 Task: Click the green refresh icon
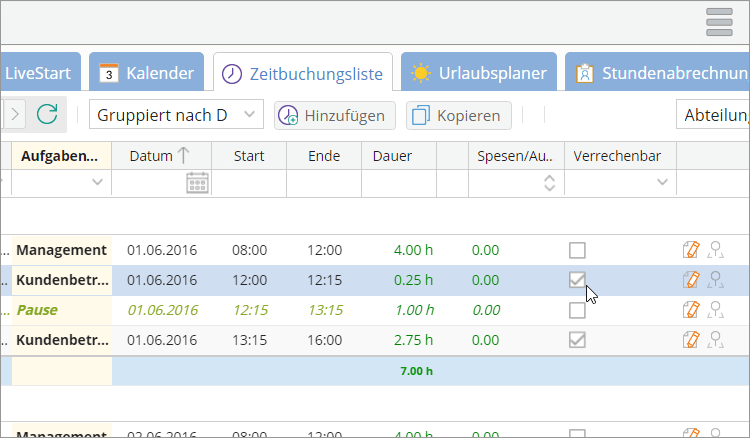(x=47, y=115)
